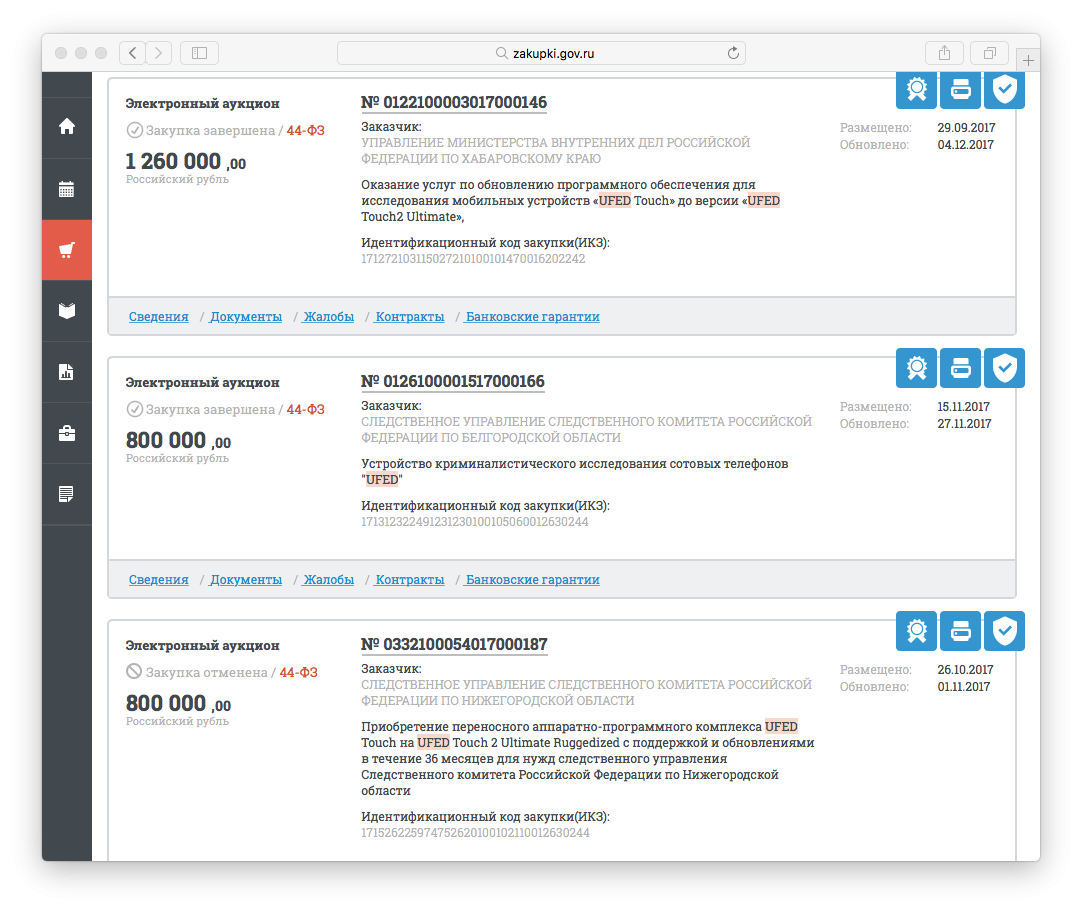1082x911 pixels.
Task: Open auction number 0332100054017000187
Action: click(x=453, y=645)
